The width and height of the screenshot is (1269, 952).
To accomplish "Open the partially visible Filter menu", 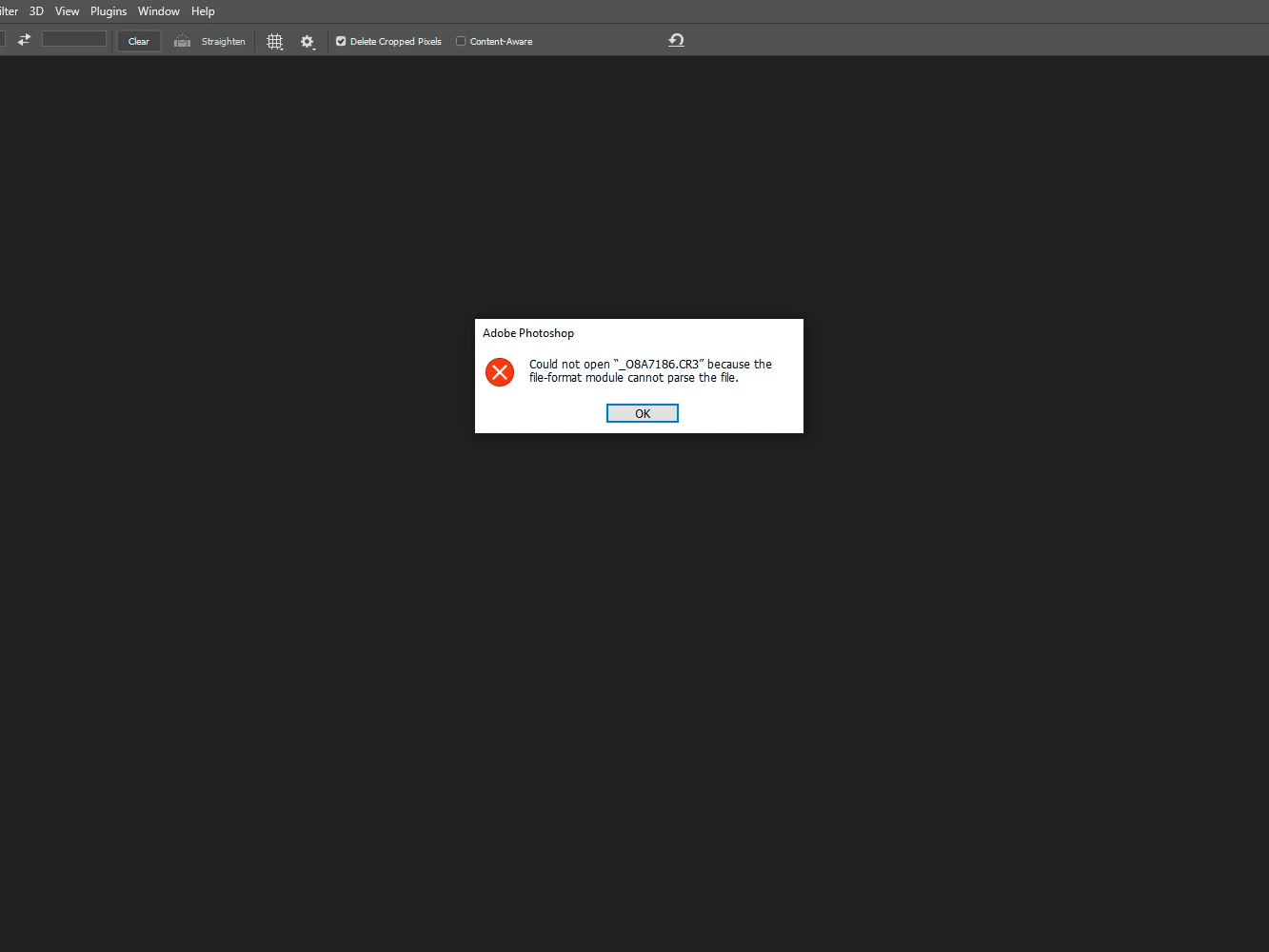I will [x=10, y=11].
